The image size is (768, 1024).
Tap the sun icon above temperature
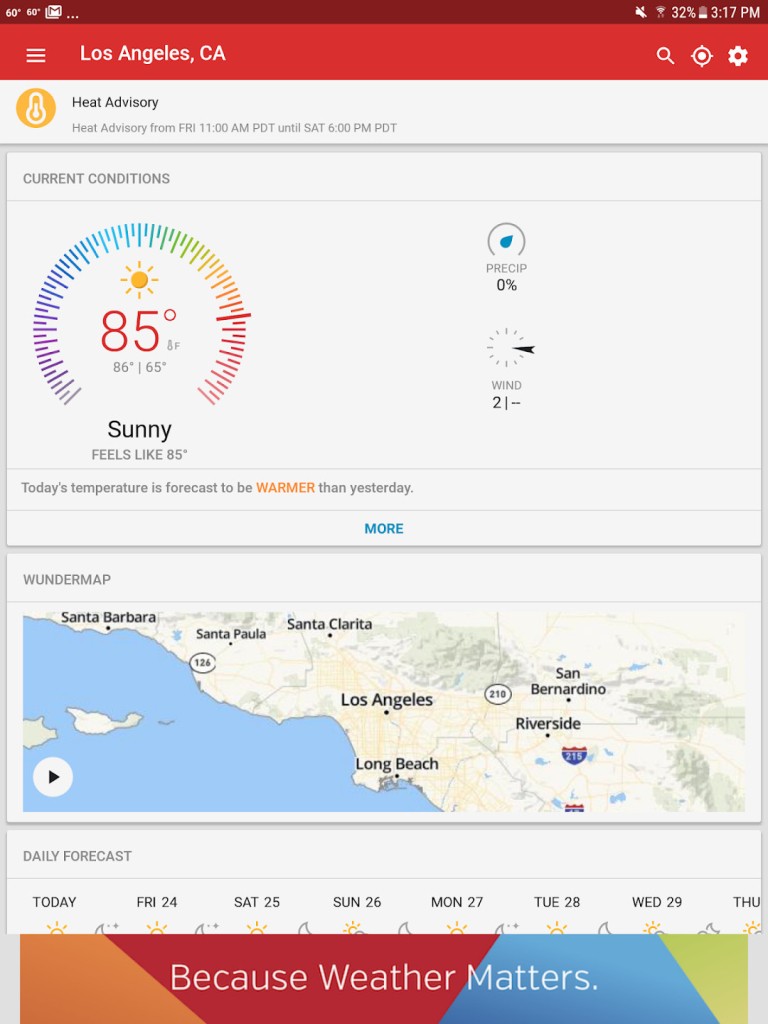click(139, 280)
